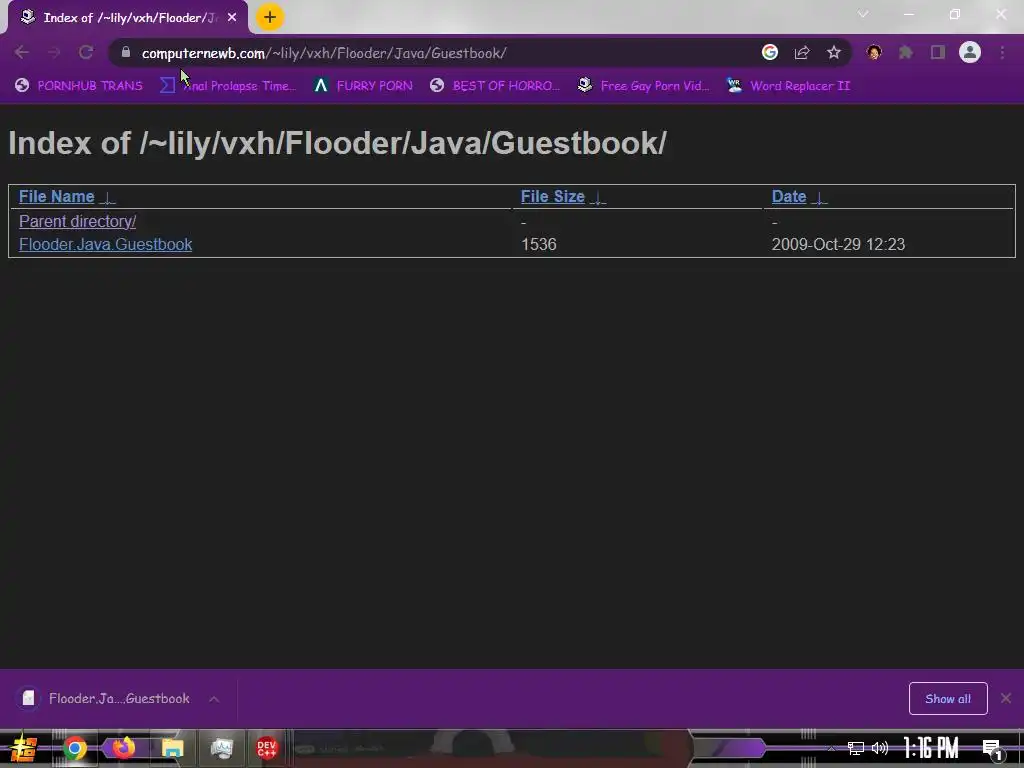Click the Index of page heading
Image resolution: width=1024 pixels, height=768 pixels.
pos(337,143)
